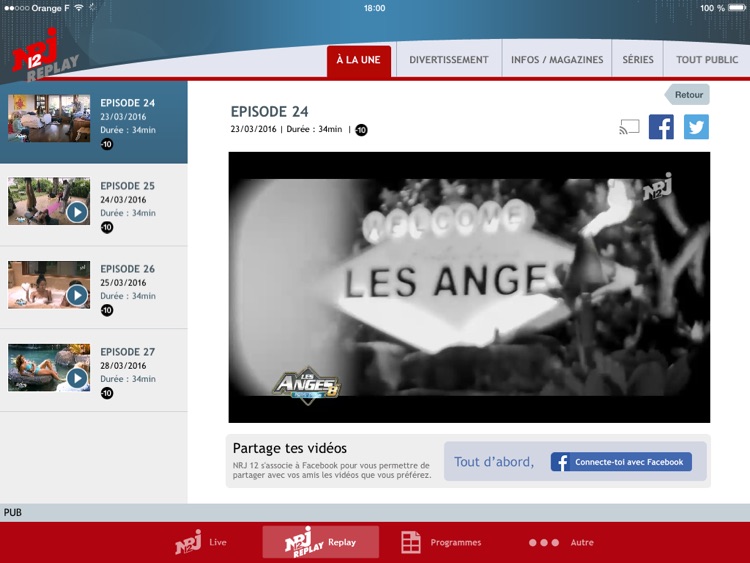Open the NRJ12 Live section in bottom bar
The image size is (750, 563).
201,542
